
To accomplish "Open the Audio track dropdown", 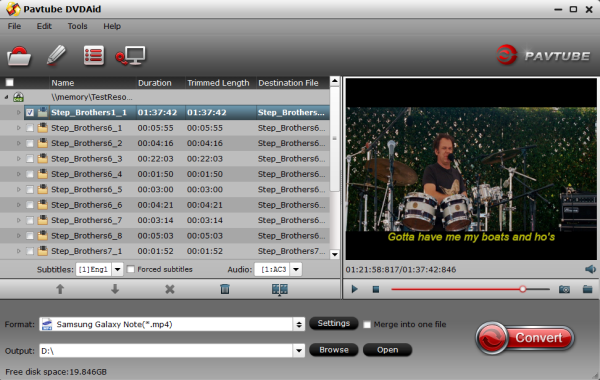I will click(x=296, y=269).
